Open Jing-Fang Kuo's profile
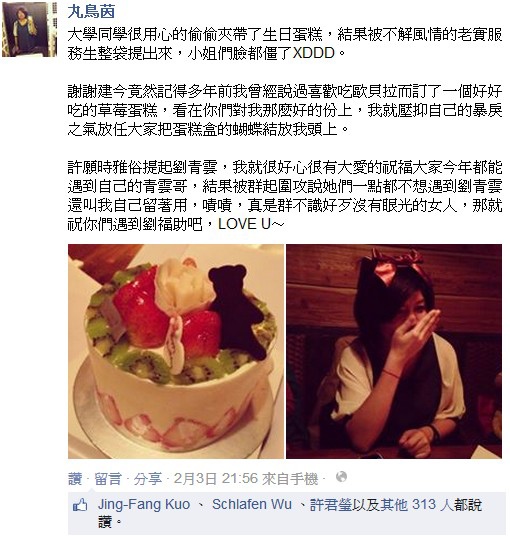The width and height of the screenshot is (510, 536). 144,504
